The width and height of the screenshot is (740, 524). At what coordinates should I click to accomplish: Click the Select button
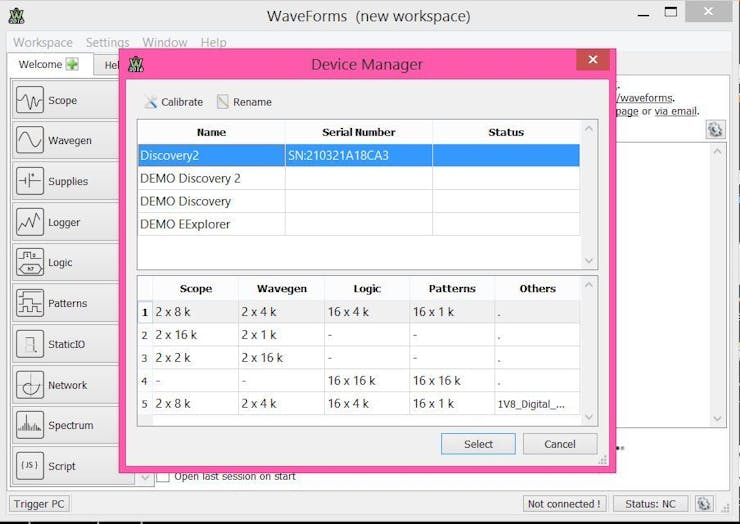tap(478, 444)
